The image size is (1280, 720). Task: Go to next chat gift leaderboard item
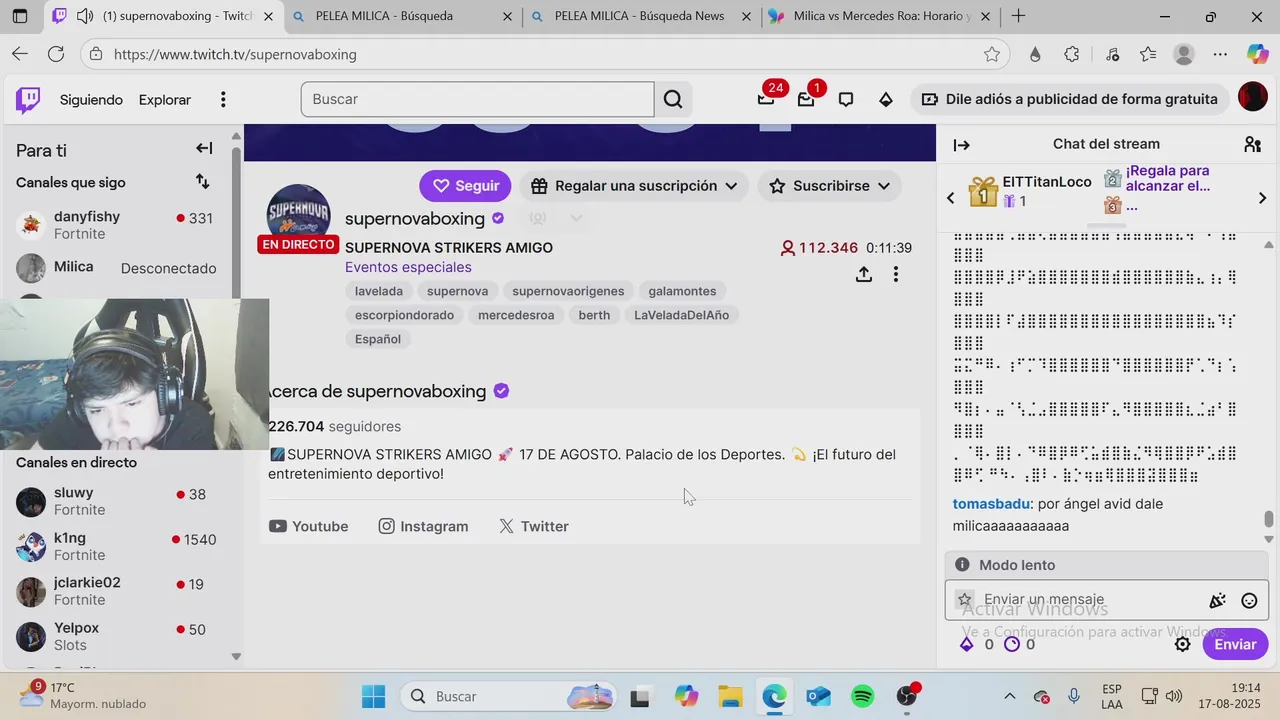pyautogui.click(x=1262, y=198)
